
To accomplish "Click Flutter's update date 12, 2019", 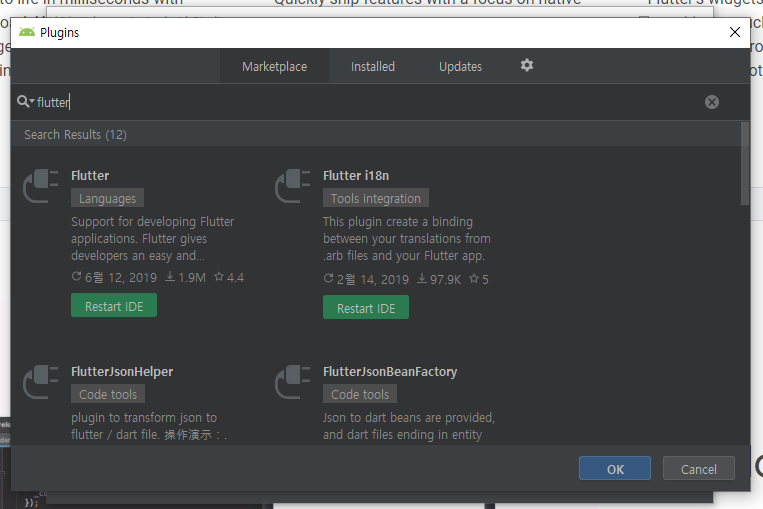I will (114, 277).
